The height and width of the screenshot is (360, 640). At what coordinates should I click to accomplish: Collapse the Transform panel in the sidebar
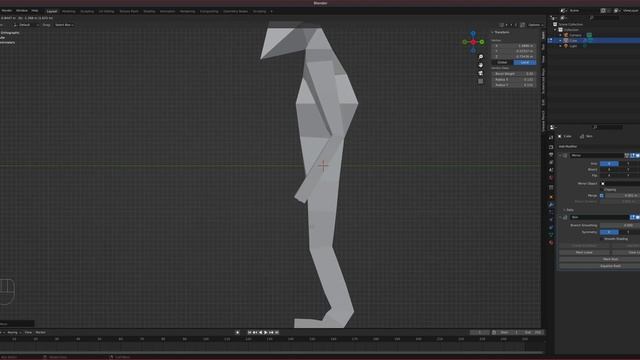[x=493, y=32]
